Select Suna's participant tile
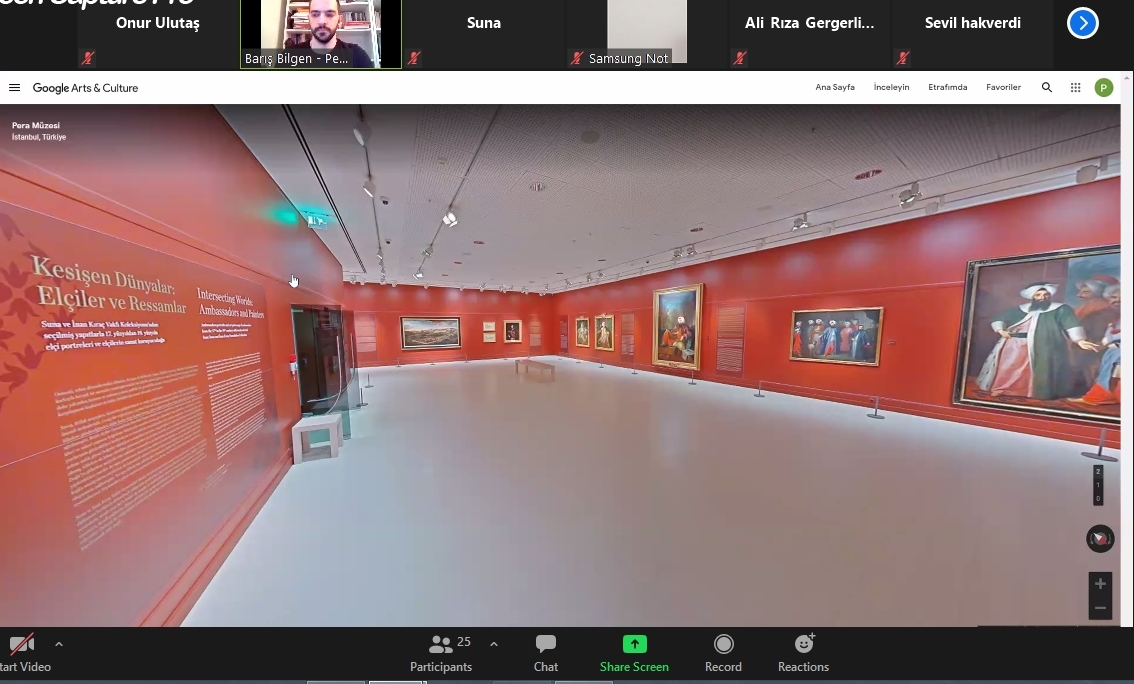The height and width of the screenshot is (684, 1134). (483, 34)
